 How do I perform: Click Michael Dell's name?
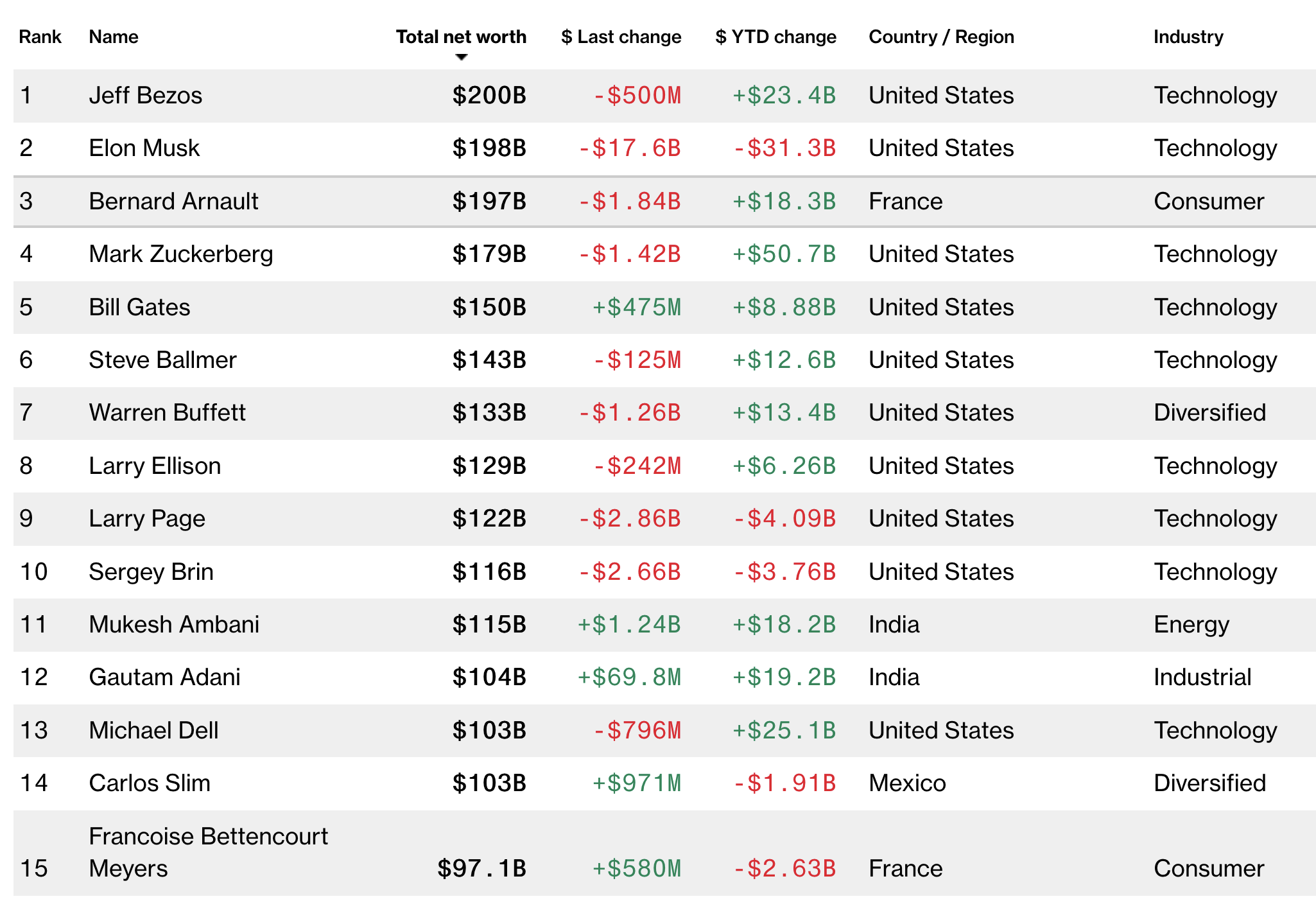pyautogui.click(x=153, y=731)
